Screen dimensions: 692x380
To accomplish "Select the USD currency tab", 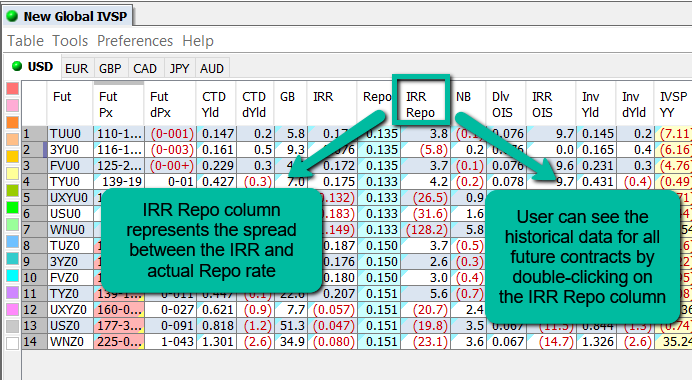I will point(33,67).
